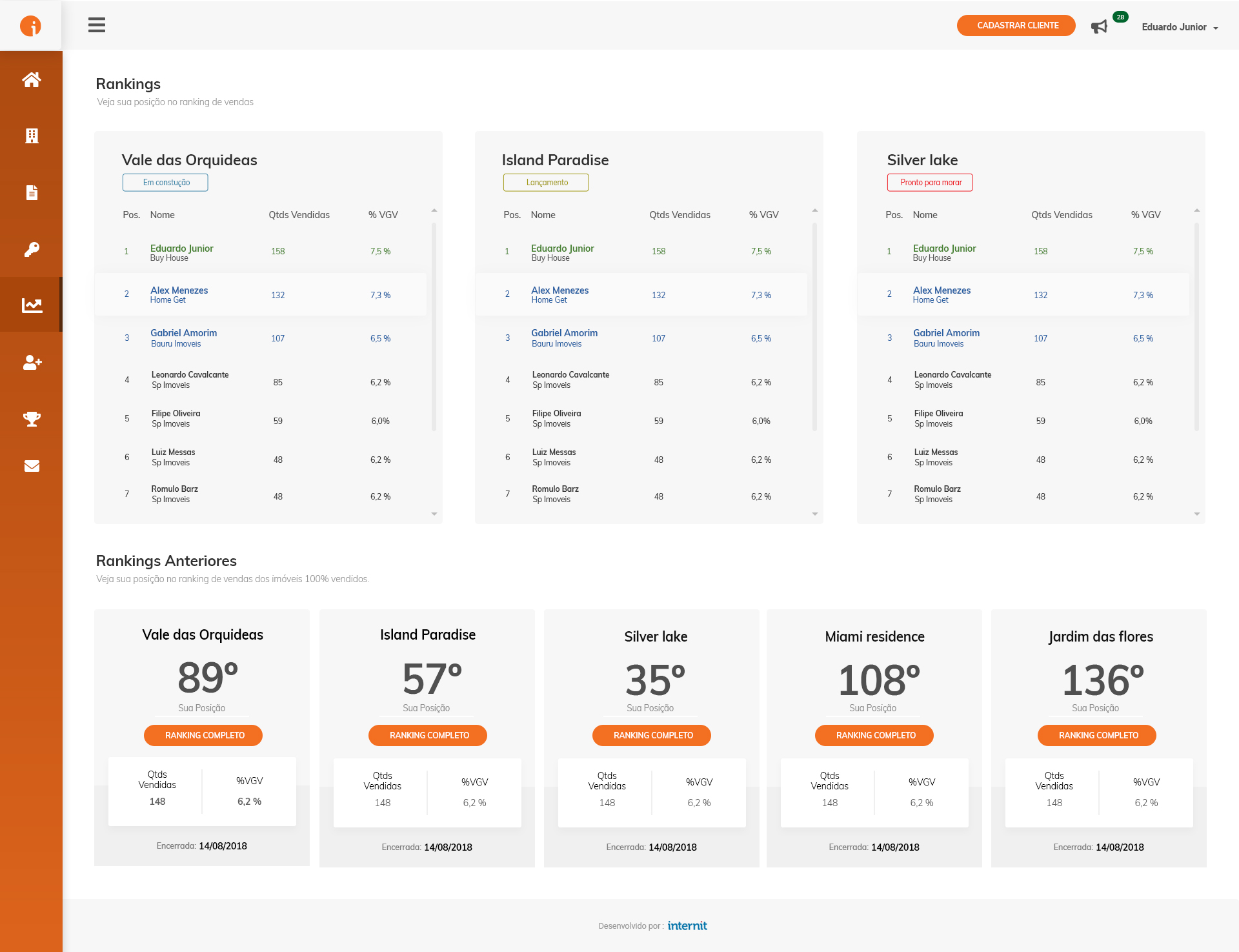The height and width of the screenshot is (952, 1239).
Task: Open the trophy icon in sidebar
Action: (31, 419)
